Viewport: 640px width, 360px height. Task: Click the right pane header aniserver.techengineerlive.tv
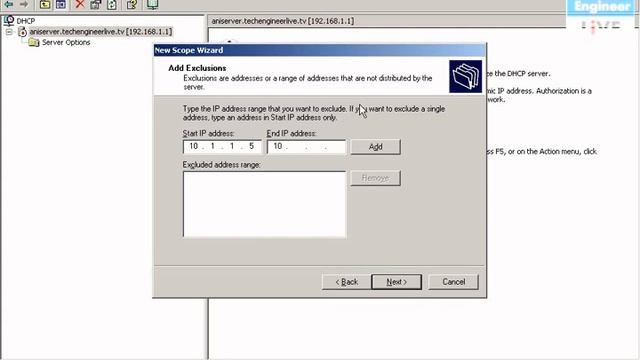click(x=282, y=21)
